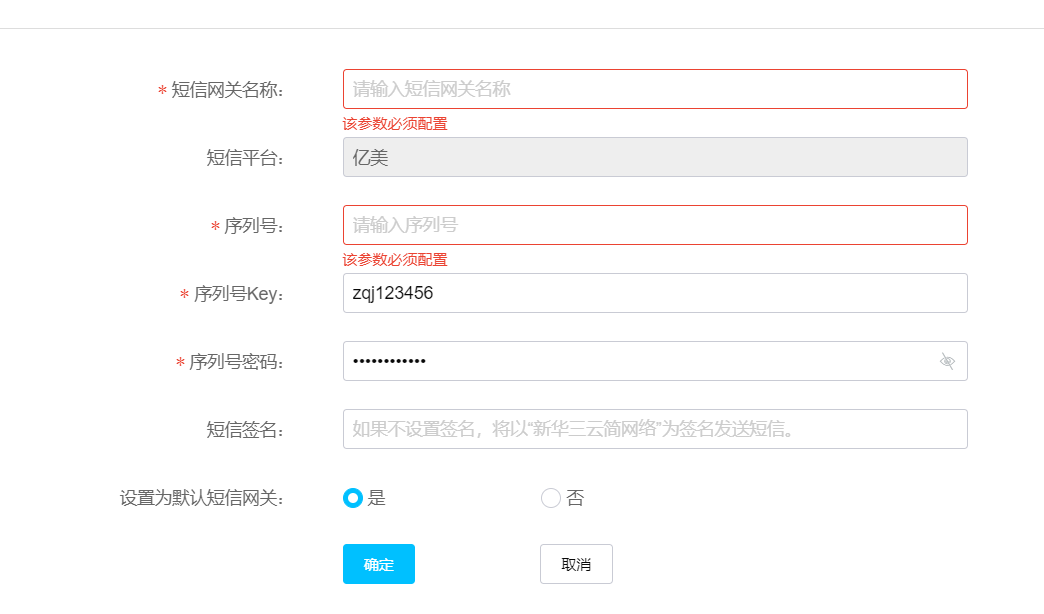The height and width of the screenshot is (614, 1044).
Task: Select 是 for default SMS gateway
Action: 353,498
